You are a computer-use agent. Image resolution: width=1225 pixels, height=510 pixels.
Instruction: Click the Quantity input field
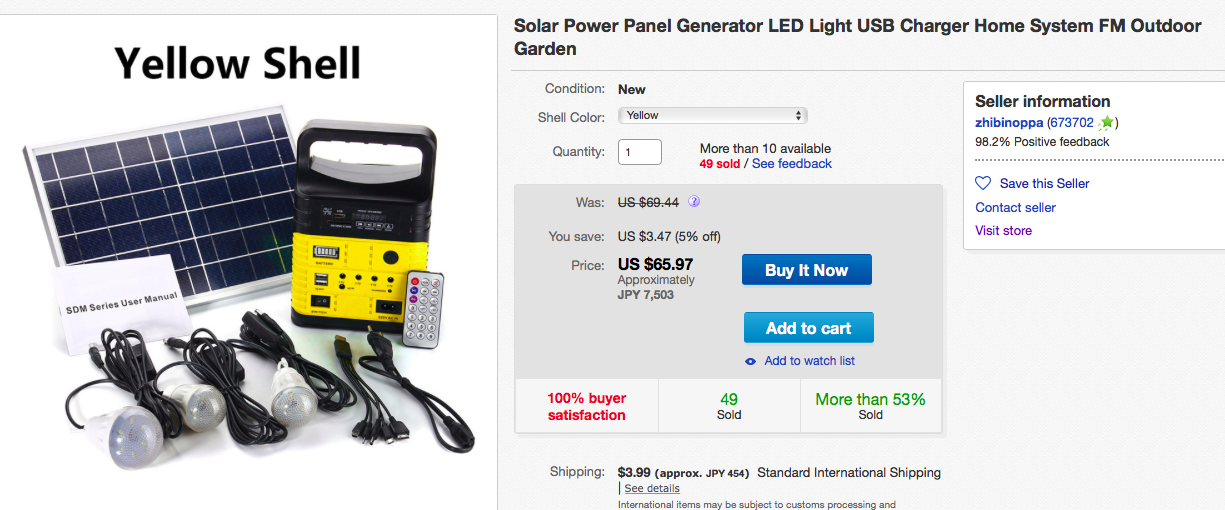click(x=640, y=152)
